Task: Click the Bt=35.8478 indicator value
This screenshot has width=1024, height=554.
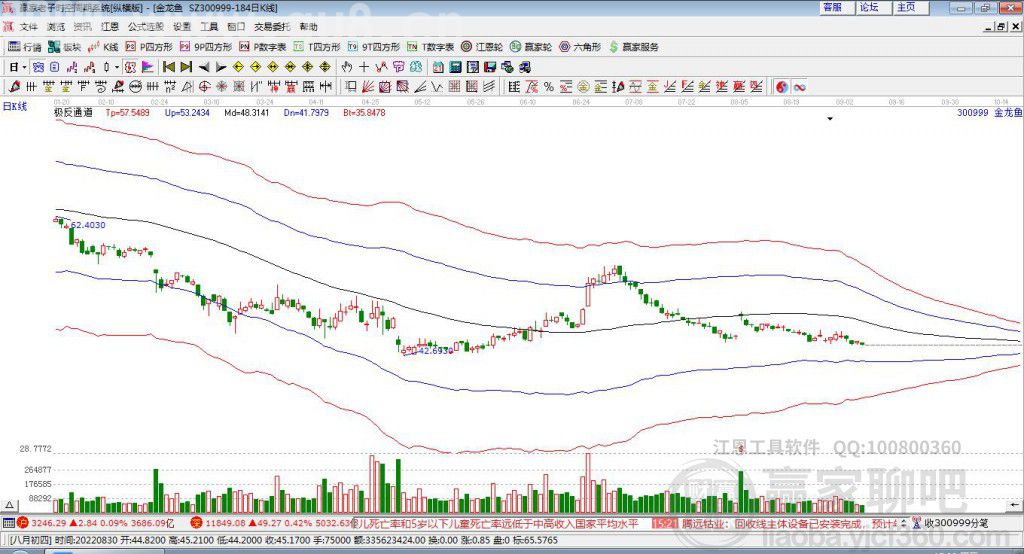Action: pyautogui.click(x=364, y=112)
